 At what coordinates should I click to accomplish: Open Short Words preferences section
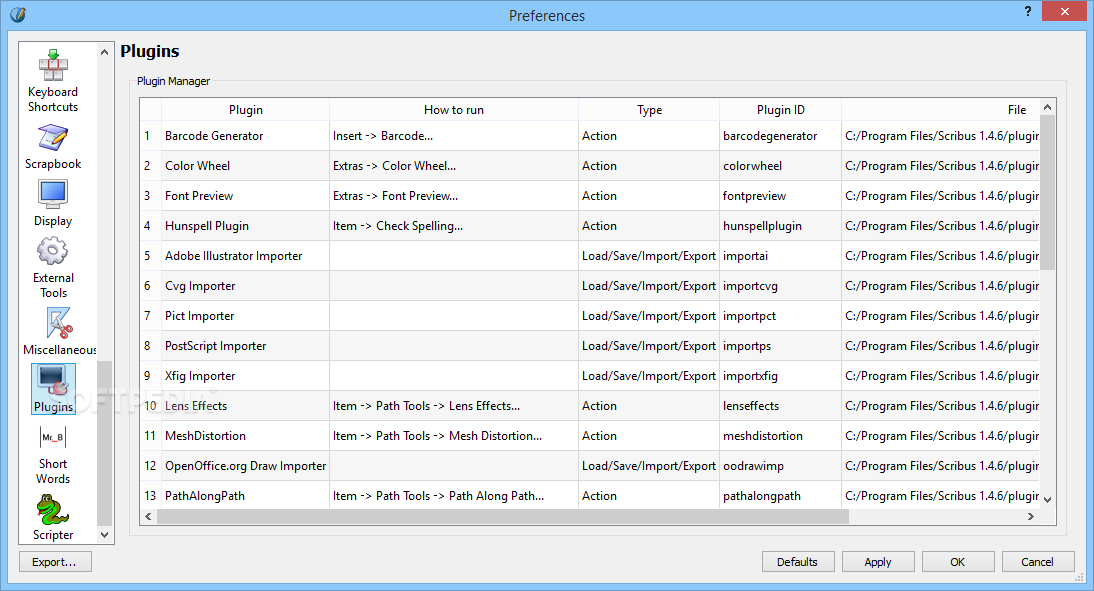click(53, 455)
